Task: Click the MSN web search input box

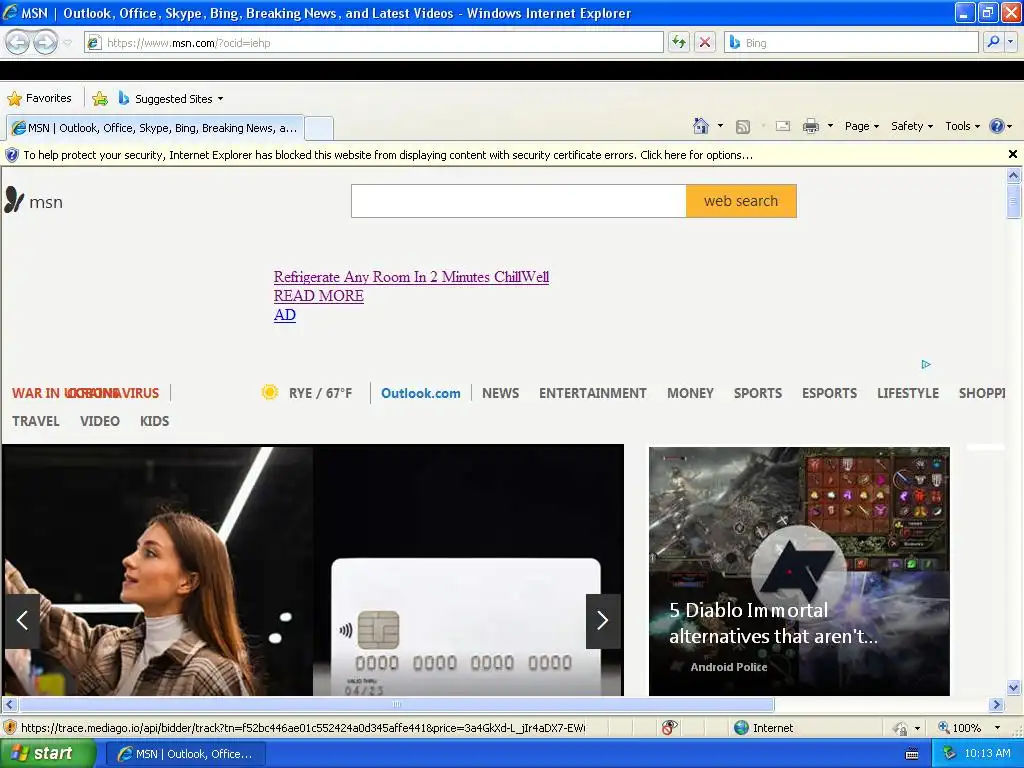Action: (519, 200)
